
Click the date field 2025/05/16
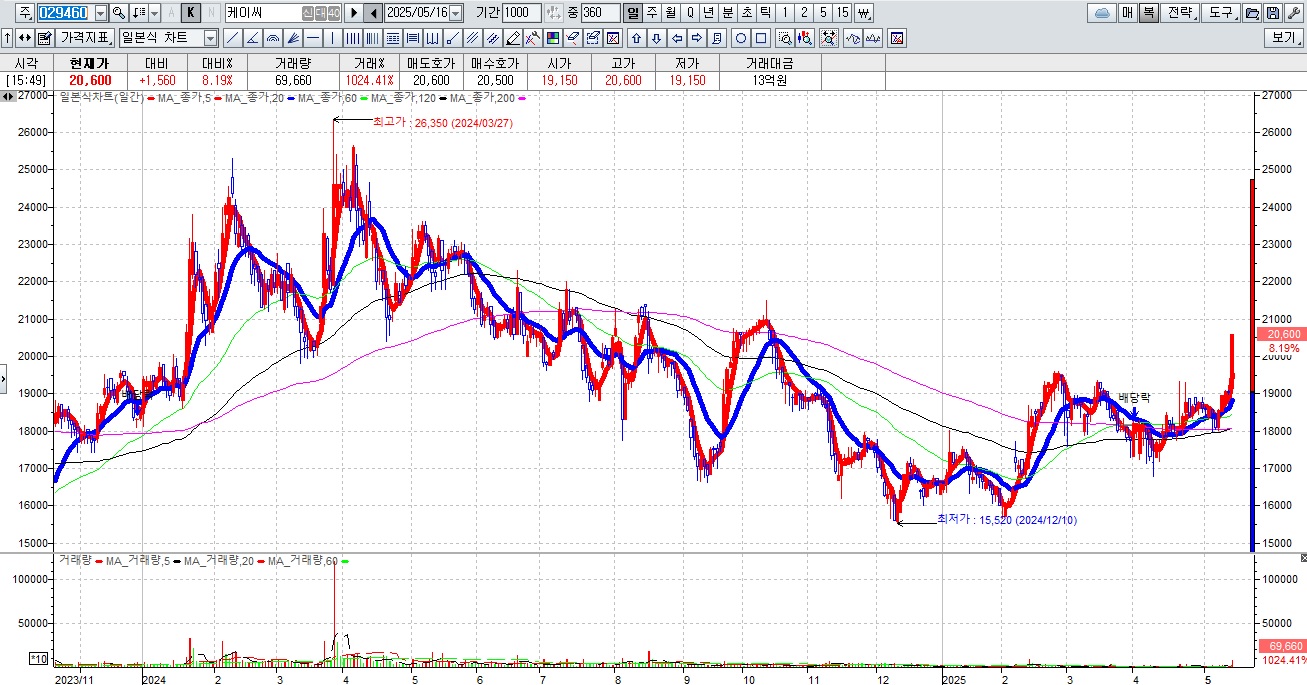pos(416,13)
